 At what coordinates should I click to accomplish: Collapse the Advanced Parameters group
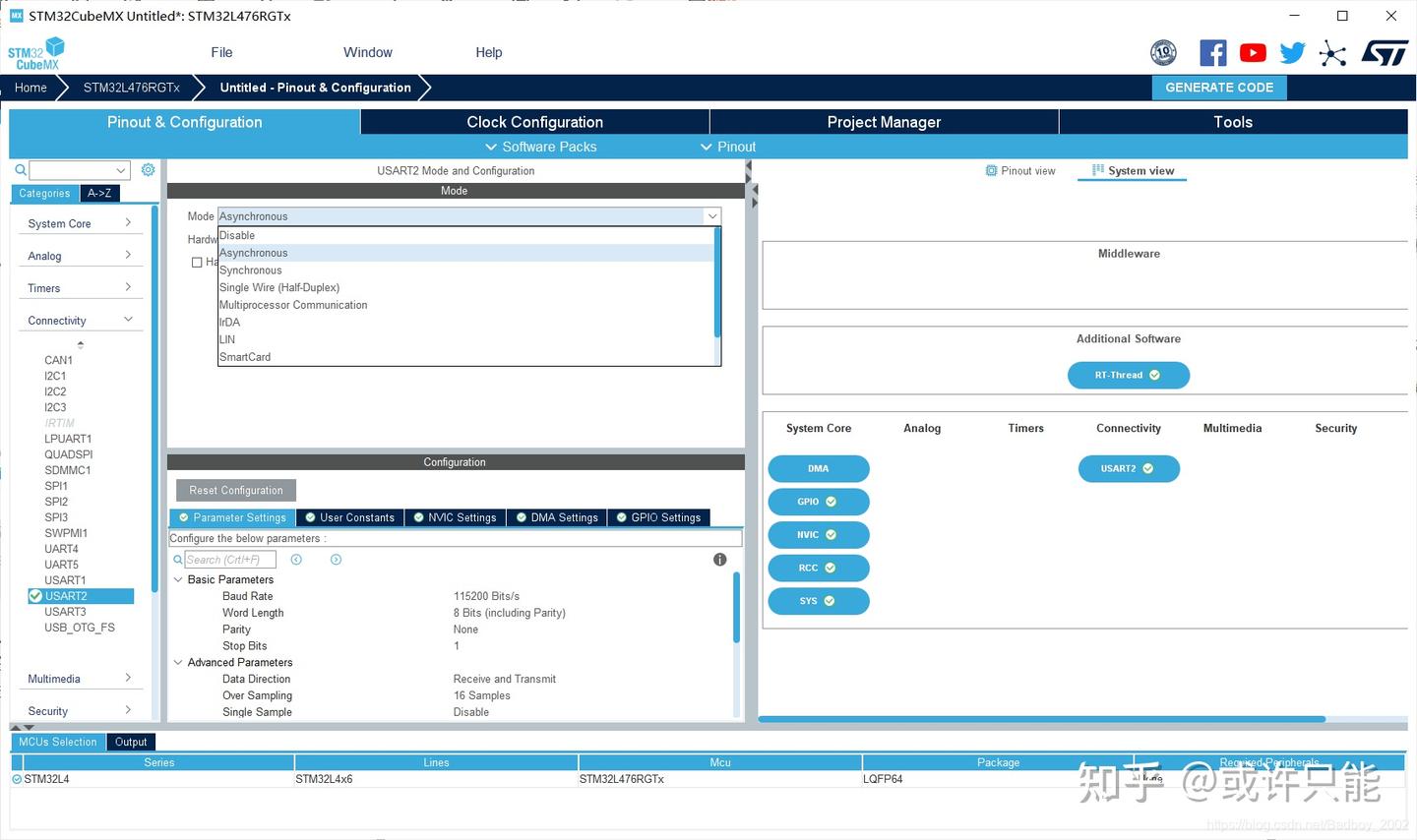pyautogui.click(x=178, y=663)
